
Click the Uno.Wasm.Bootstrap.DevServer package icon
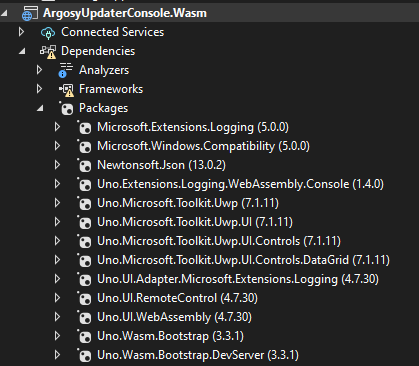(x=84, y=355)
